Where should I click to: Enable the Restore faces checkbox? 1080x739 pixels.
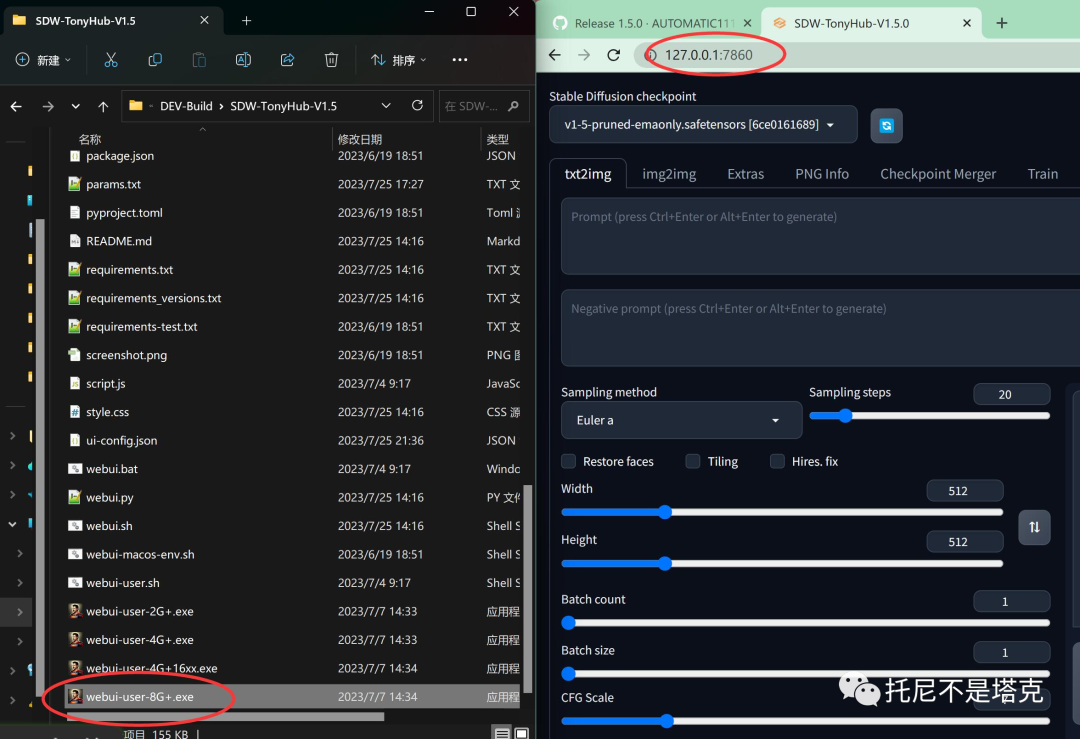coord(568,461)
